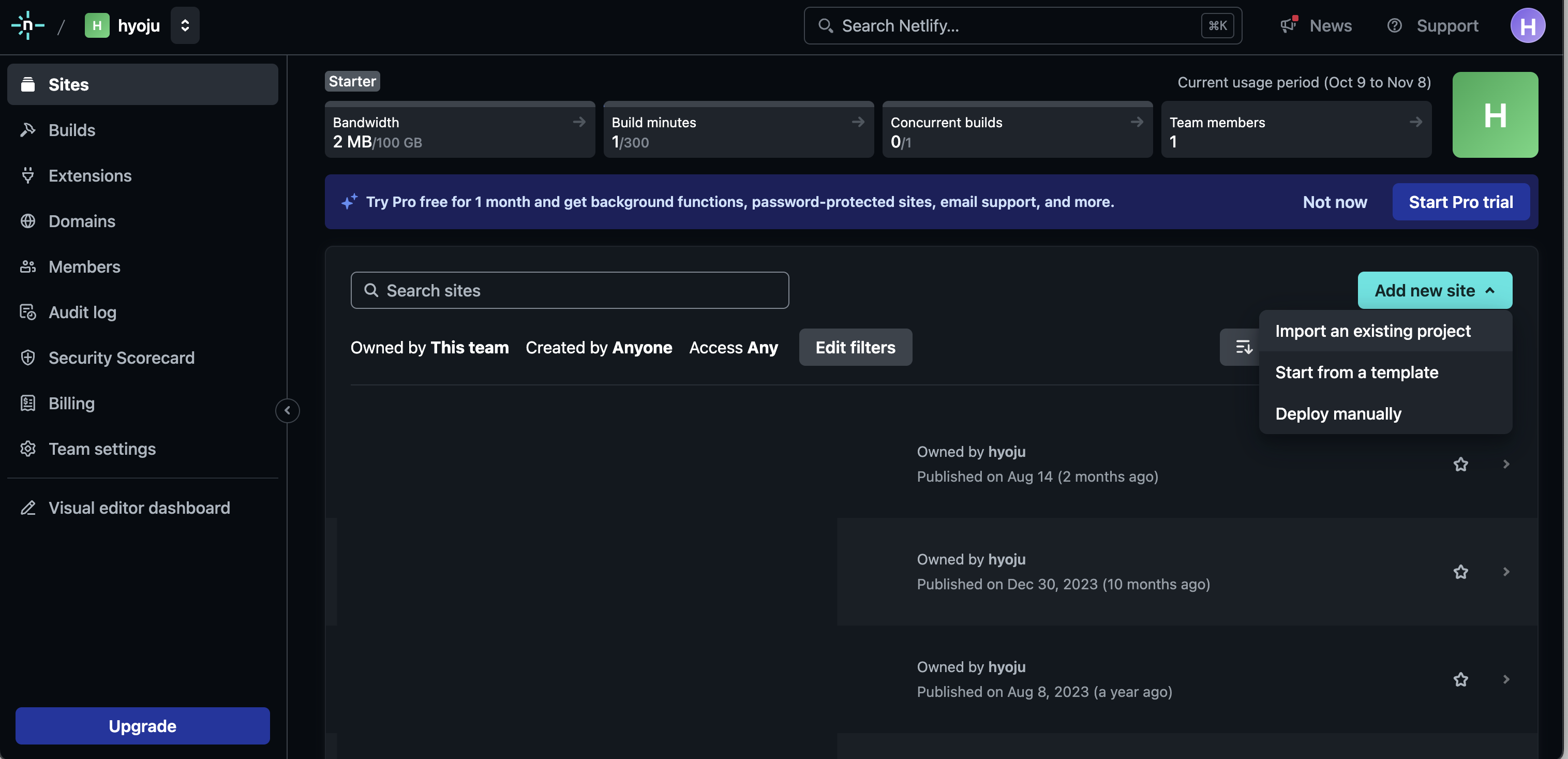Choose Import an existing project
Image resolution: width=1568 pixels, height=759 pixels.
1372,331
